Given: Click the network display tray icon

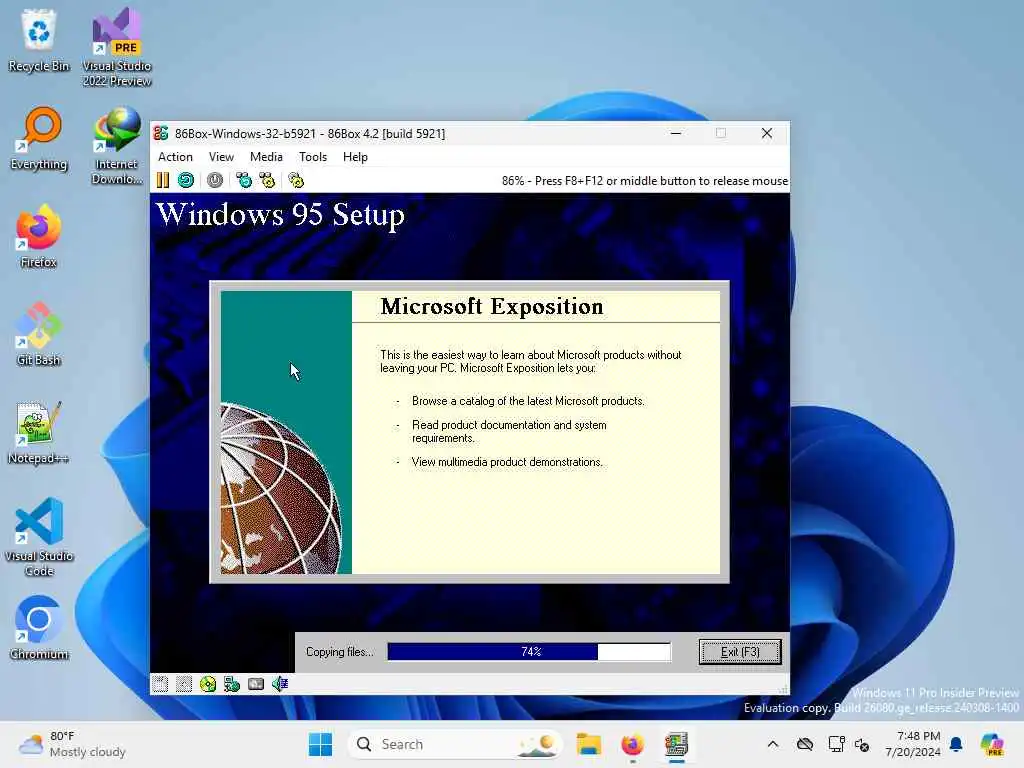Looking at the screenshot, I should (x=836, y=744).
